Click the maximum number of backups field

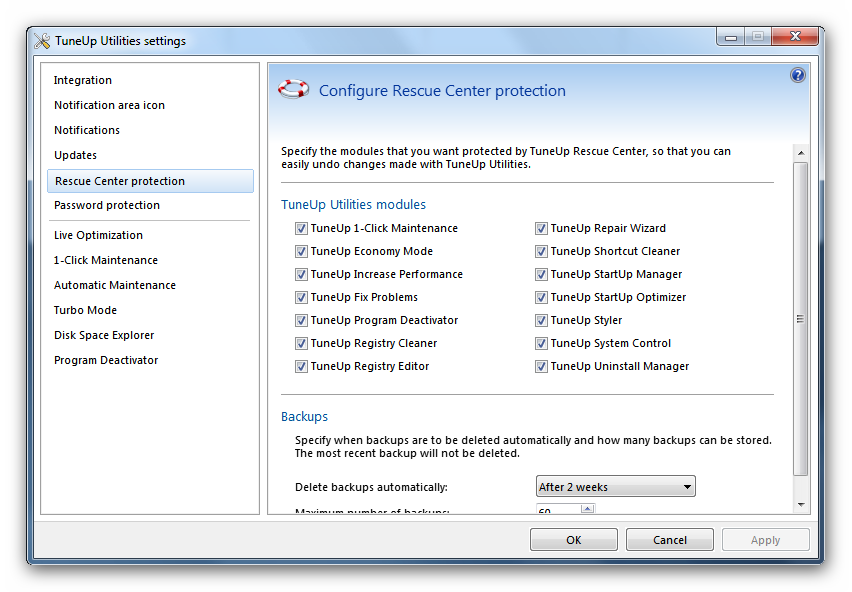[x=556, y=511]
